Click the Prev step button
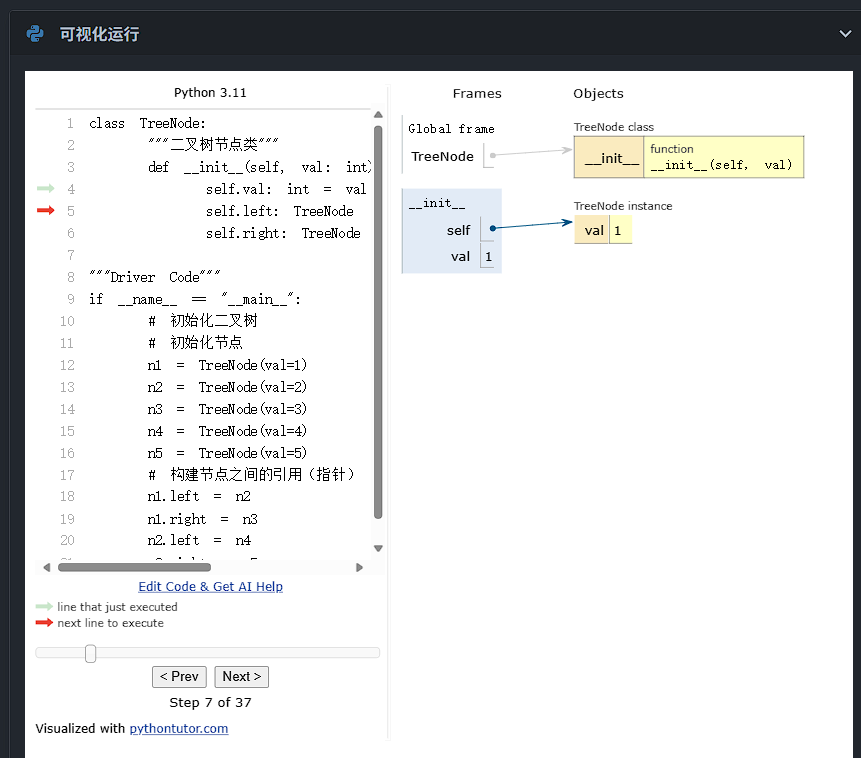This screenshot has width=861, height=758. pos(179,677)
